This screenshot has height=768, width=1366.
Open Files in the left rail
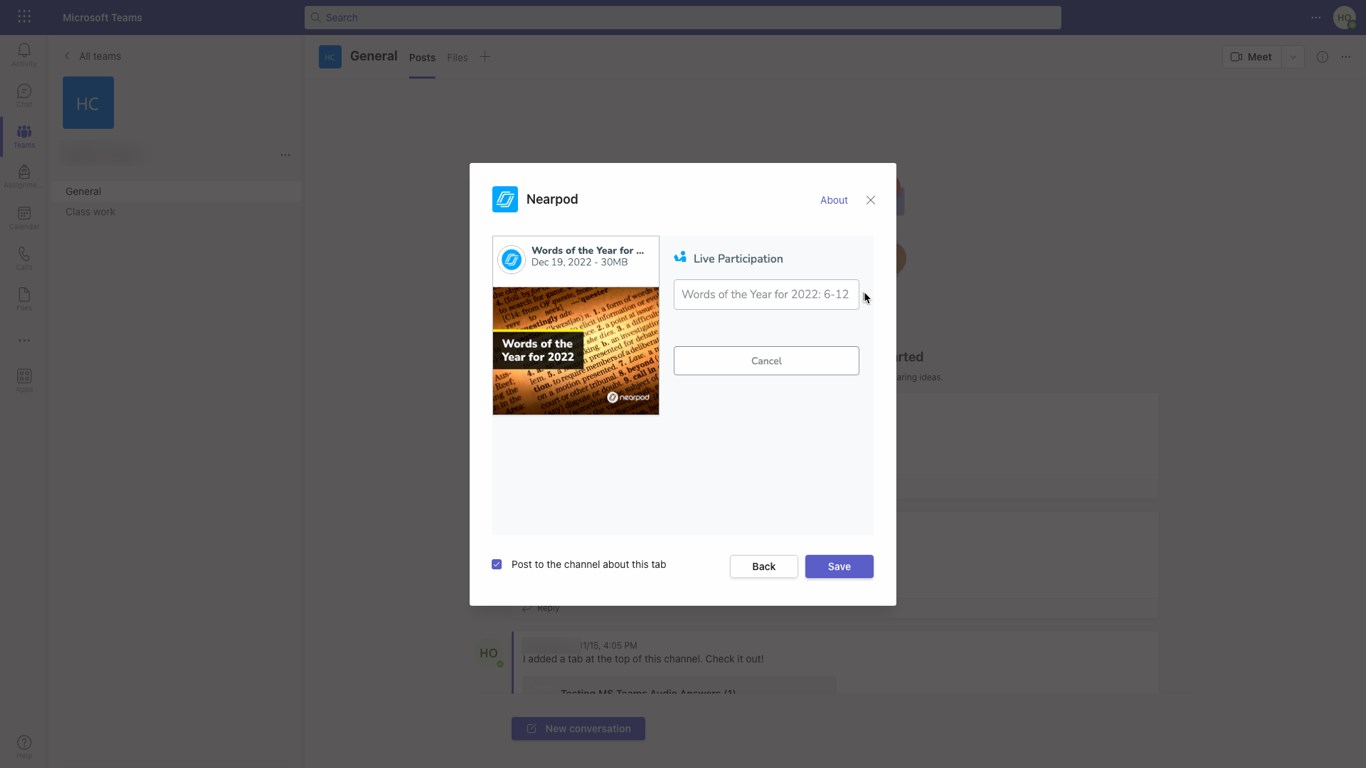24,299
